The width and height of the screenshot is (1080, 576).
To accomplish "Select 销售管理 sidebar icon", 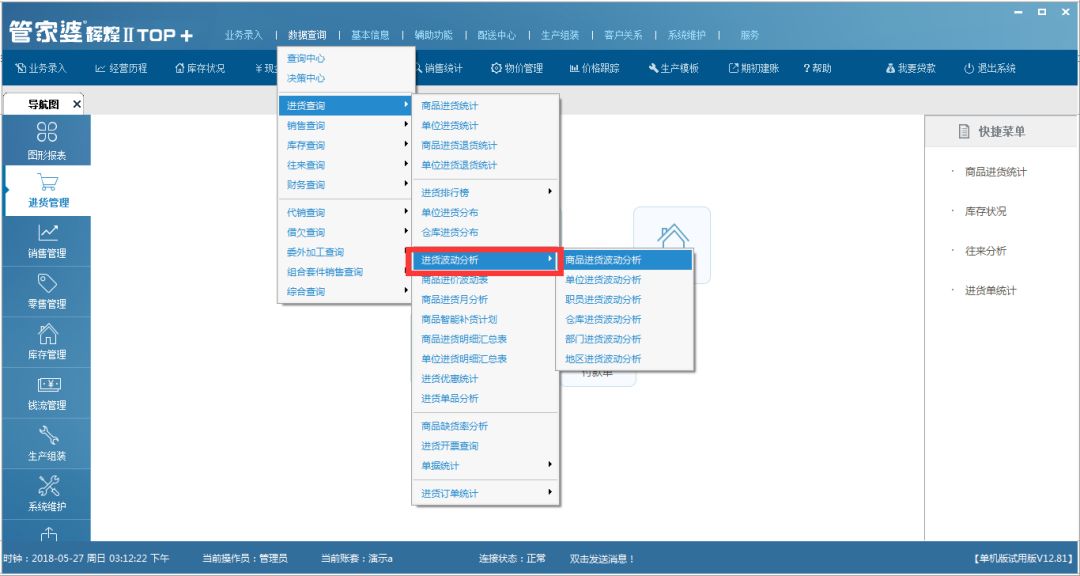I will [46, 241].
